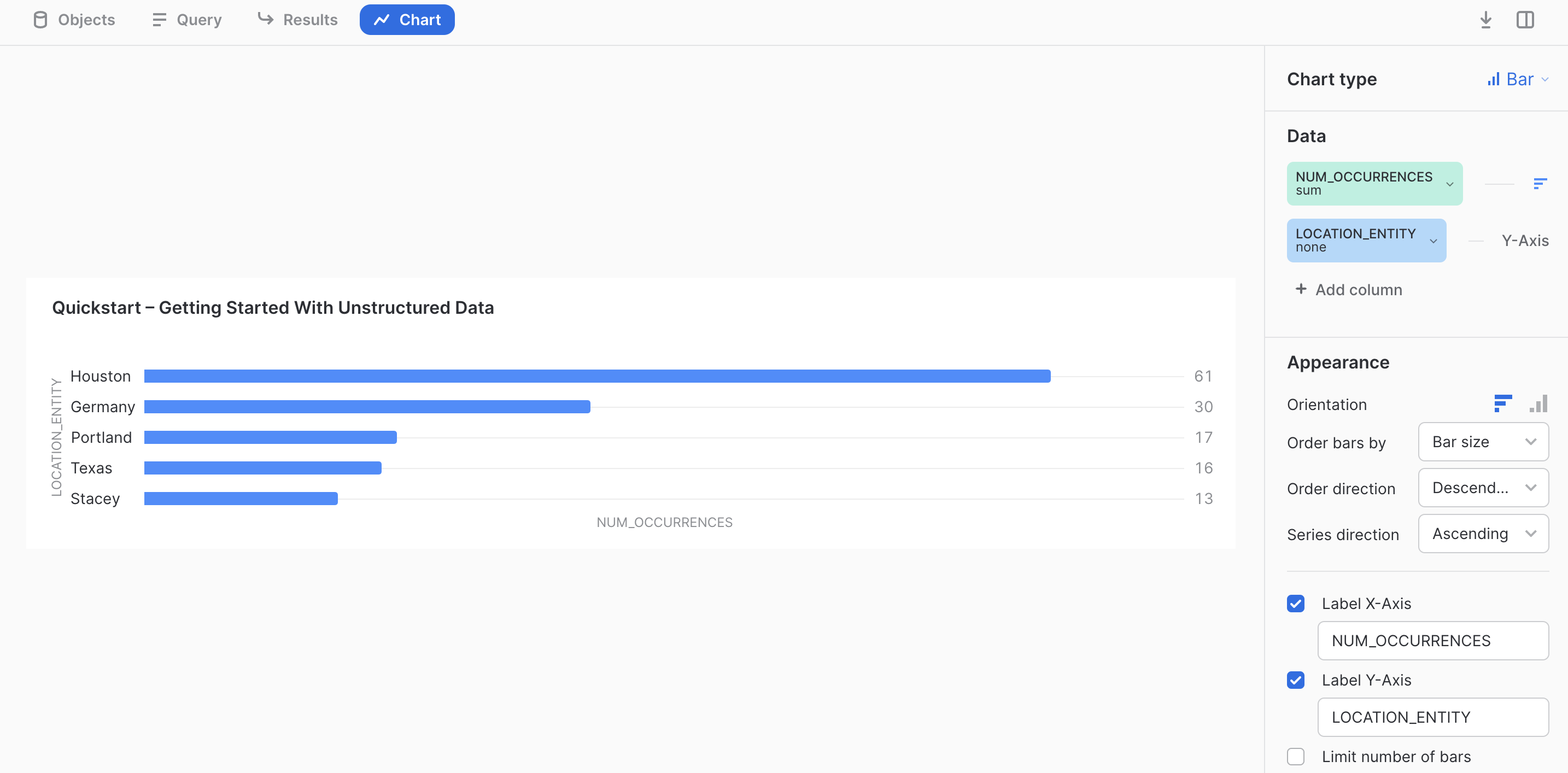This screenshot has width=1568, height=773.
Task: Select vertical bar orientation icon
Action: (1539, 403)
